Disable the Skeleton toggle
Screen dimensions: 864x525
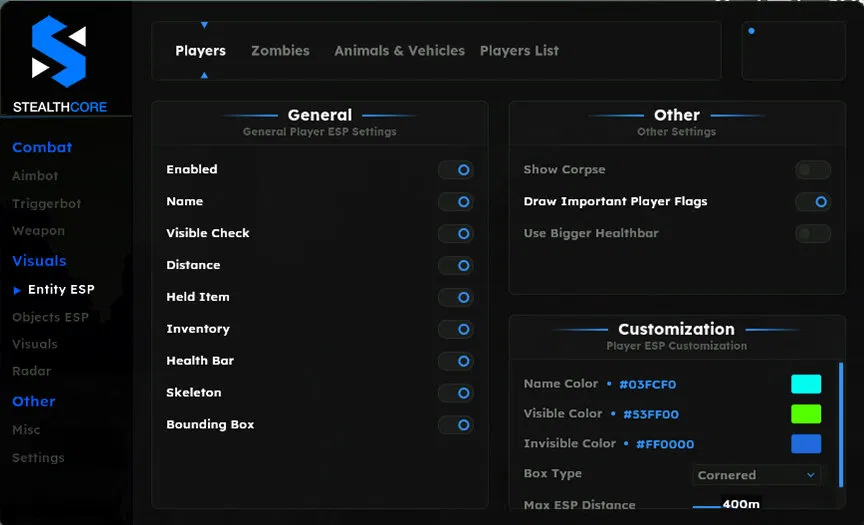coord(456,393)
